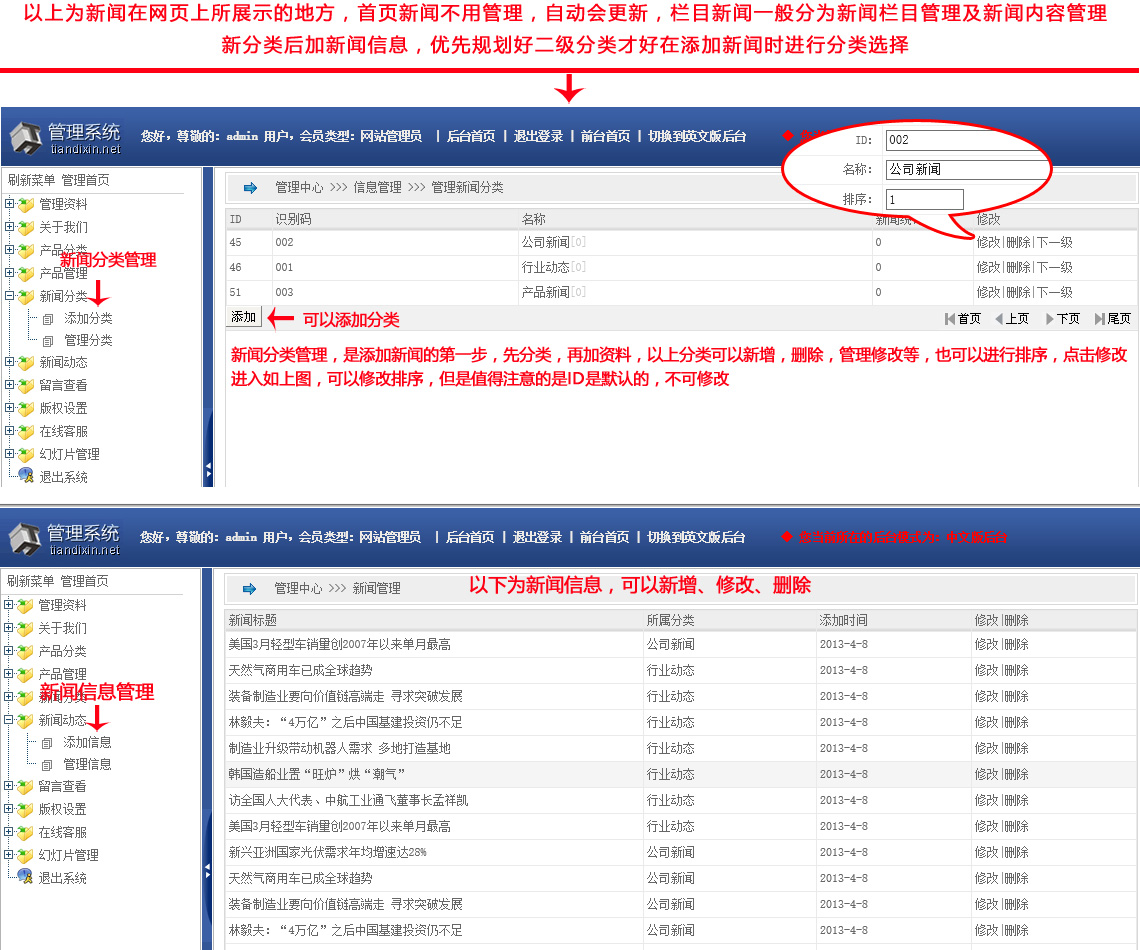Click inside the 排序 input field
This screenshot has height=950, width=1140.
924,199
